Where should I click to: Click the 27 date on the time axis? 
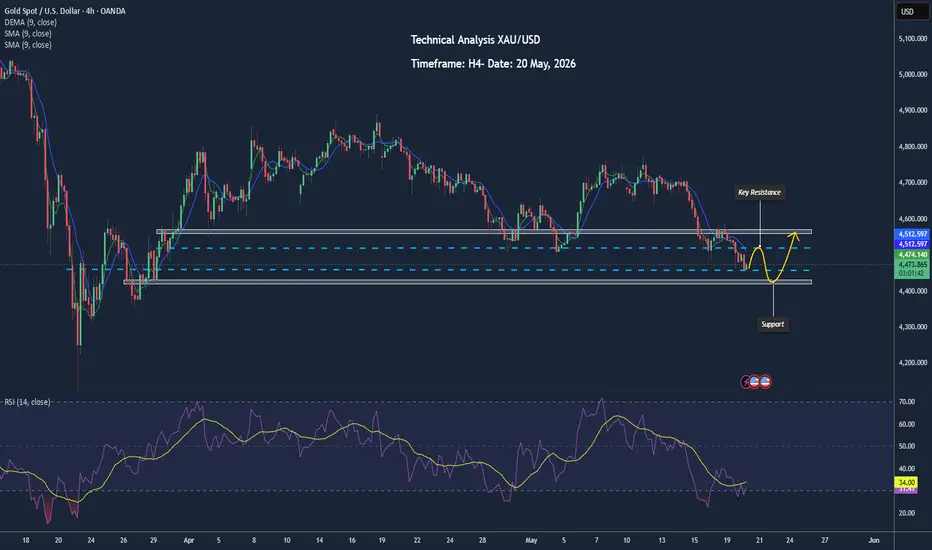coord(824,540)
